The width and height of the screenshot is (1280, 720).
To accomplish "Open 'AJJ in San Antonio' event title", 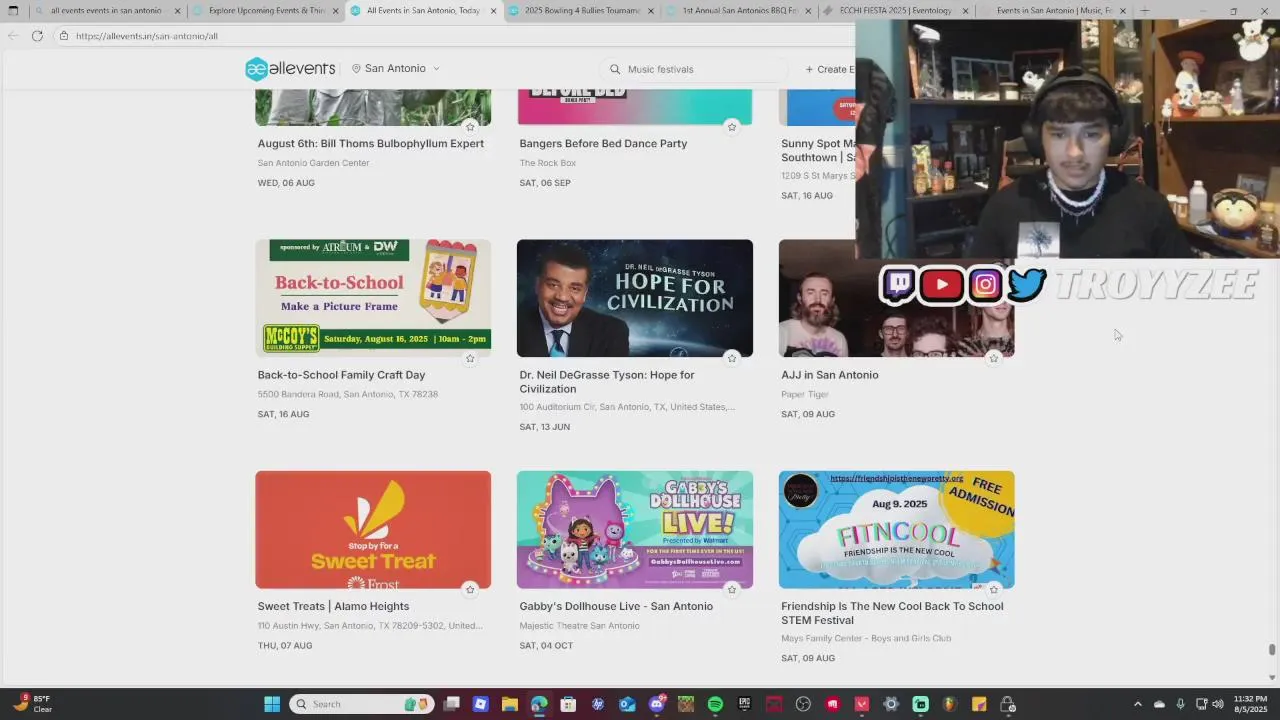I will [x=829, y=375].
